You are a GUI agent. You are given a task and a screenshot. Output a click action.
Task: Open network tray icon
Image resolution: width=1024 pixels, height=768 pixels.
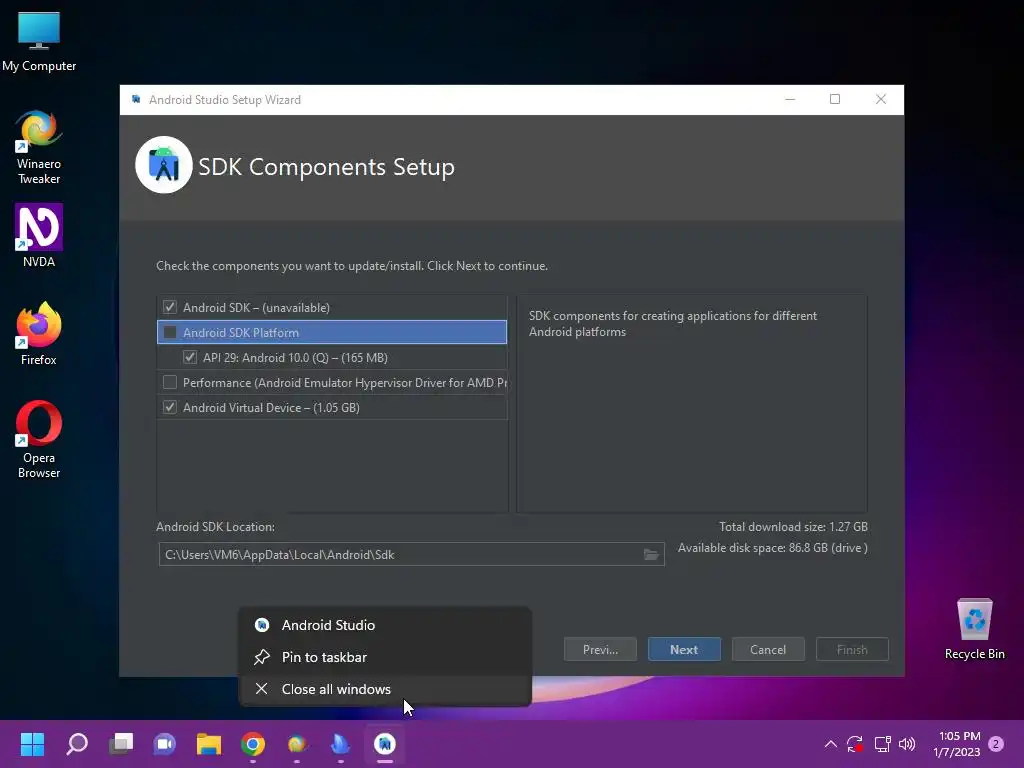point(882,744)
